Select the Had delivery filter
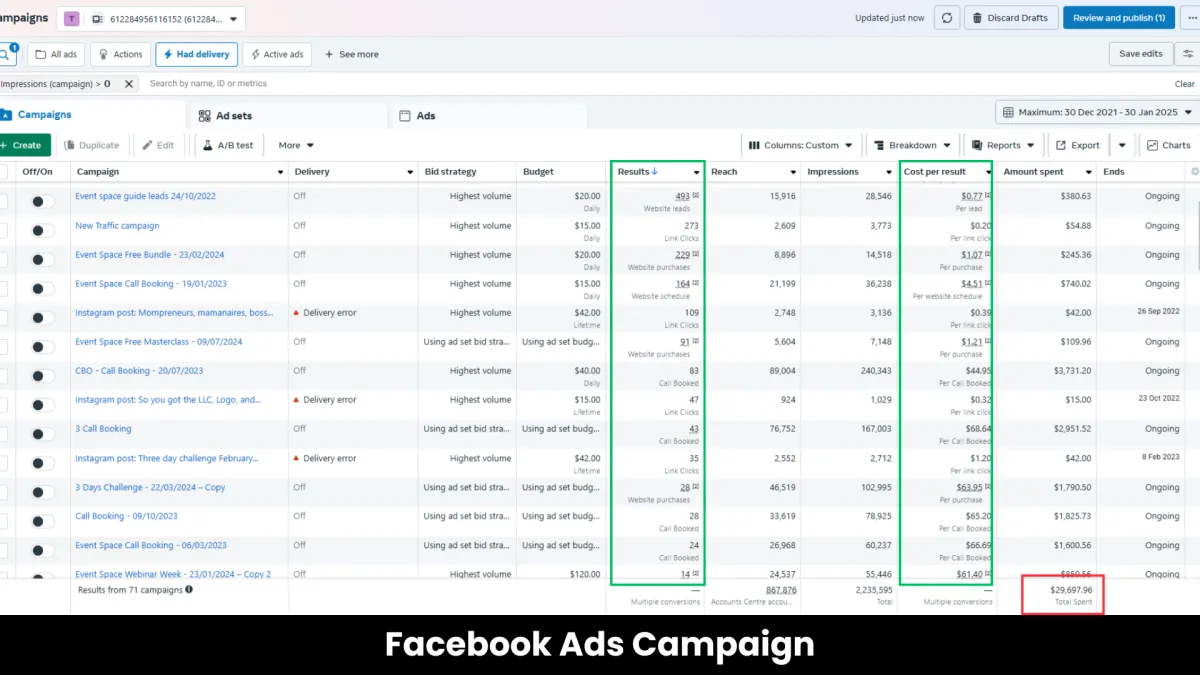 click(196, 54)
